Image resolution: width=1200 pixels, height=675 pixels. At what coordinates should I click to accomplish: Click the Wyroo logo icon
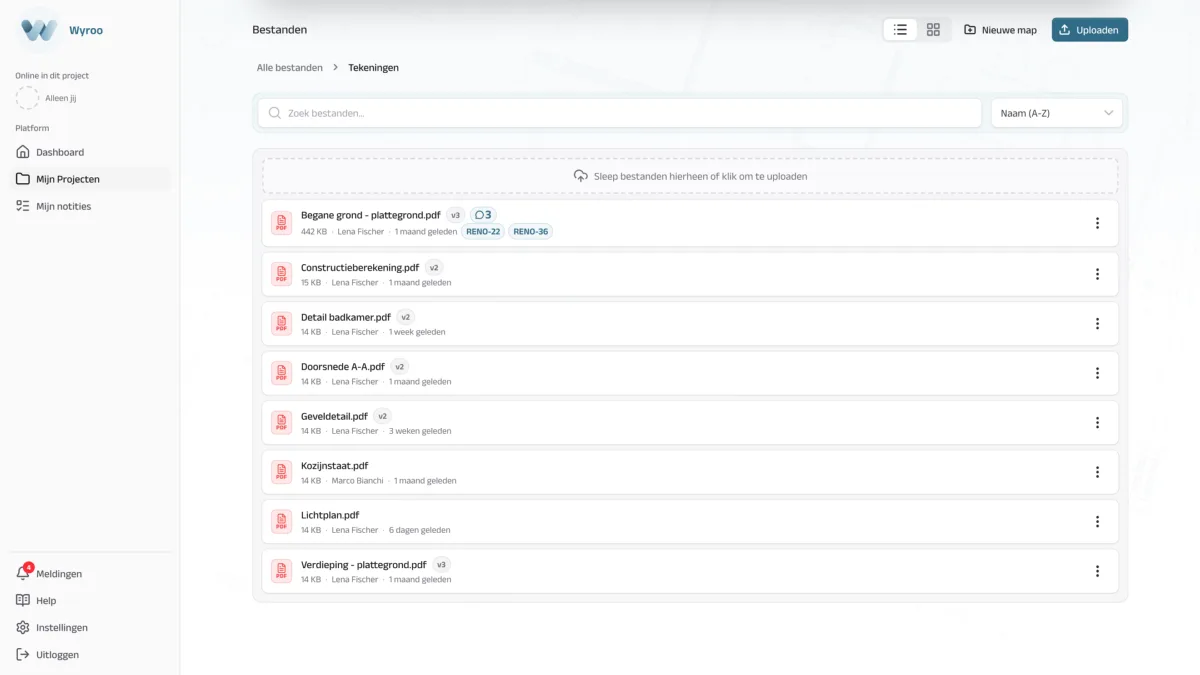(x=40, y=30)
